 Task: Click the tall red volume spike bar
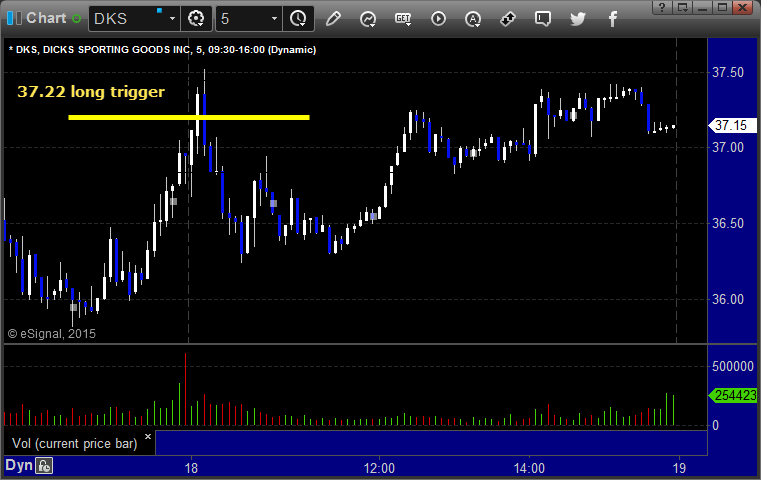[x=185, y=389]
